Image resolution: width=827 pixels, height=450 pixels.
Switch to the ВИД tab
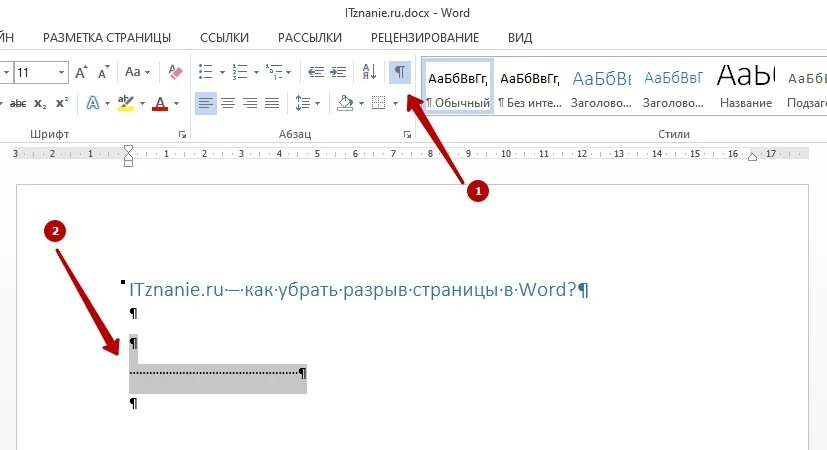click(x=520, y=38)
